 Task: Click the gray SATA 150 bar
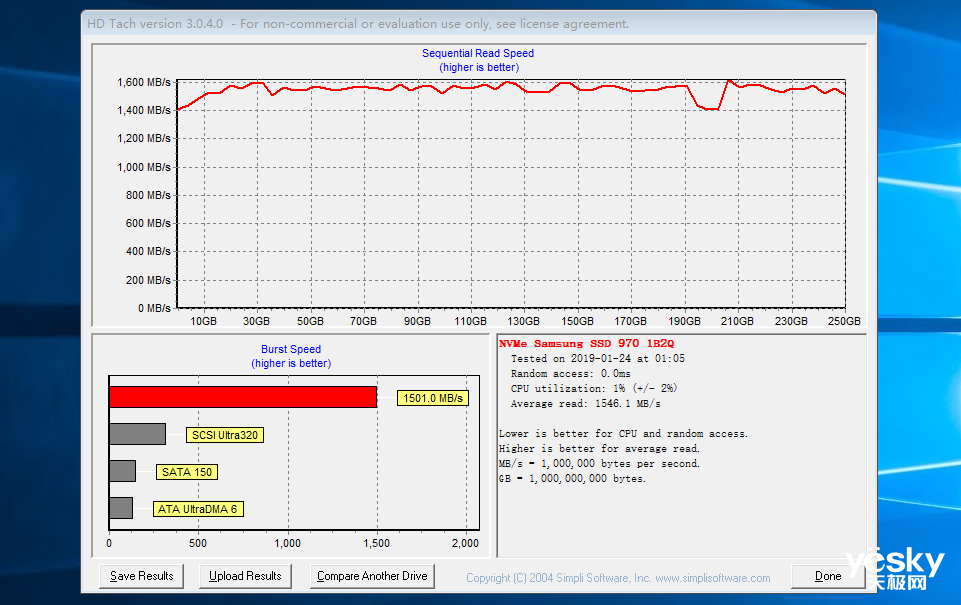point(123,471)
